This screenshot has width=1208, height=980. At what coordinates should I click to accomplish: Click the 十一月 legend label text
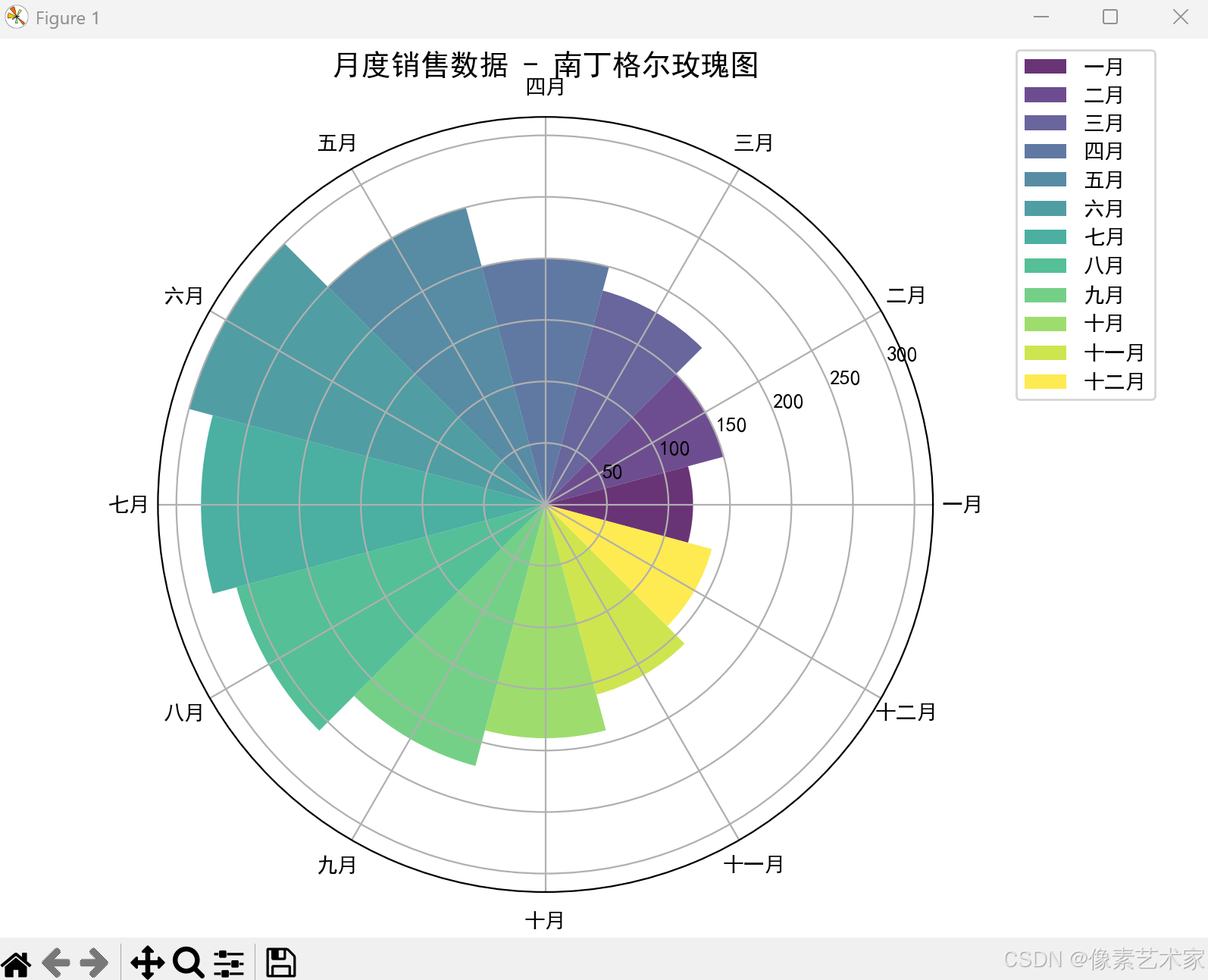[1114, 352]
